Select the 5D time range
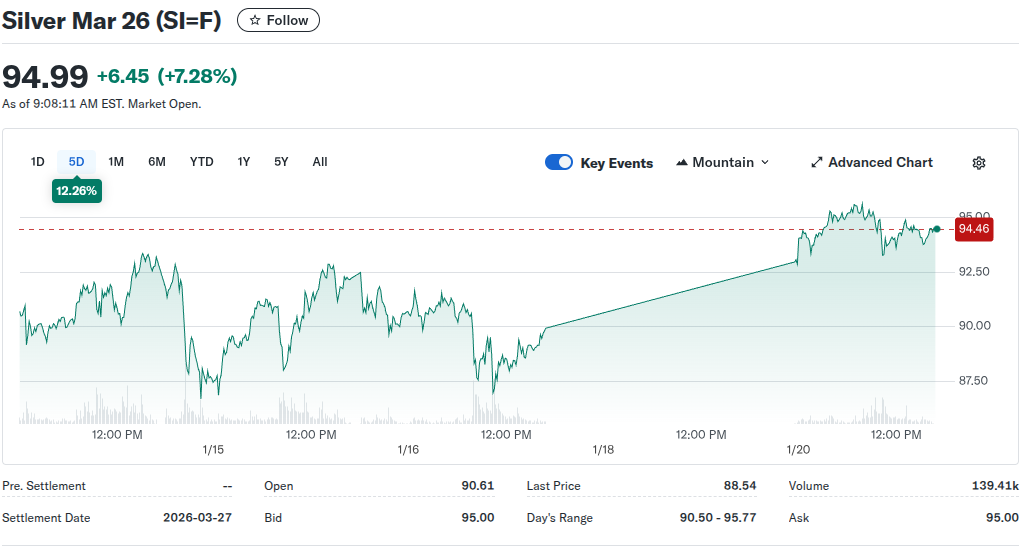Screen dimensions: 1029x560 coord(77,162)
